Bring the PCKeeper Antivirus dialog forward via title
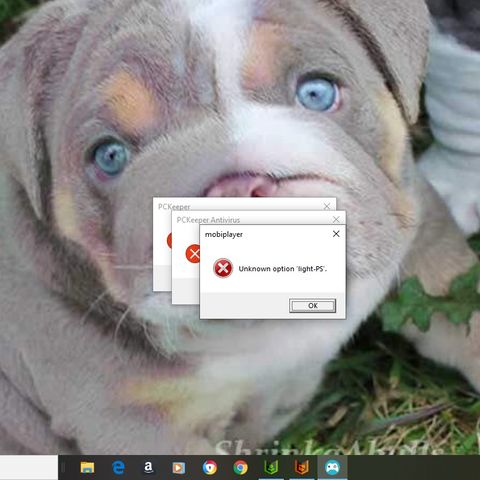480x480 pixels. point(208,220)
